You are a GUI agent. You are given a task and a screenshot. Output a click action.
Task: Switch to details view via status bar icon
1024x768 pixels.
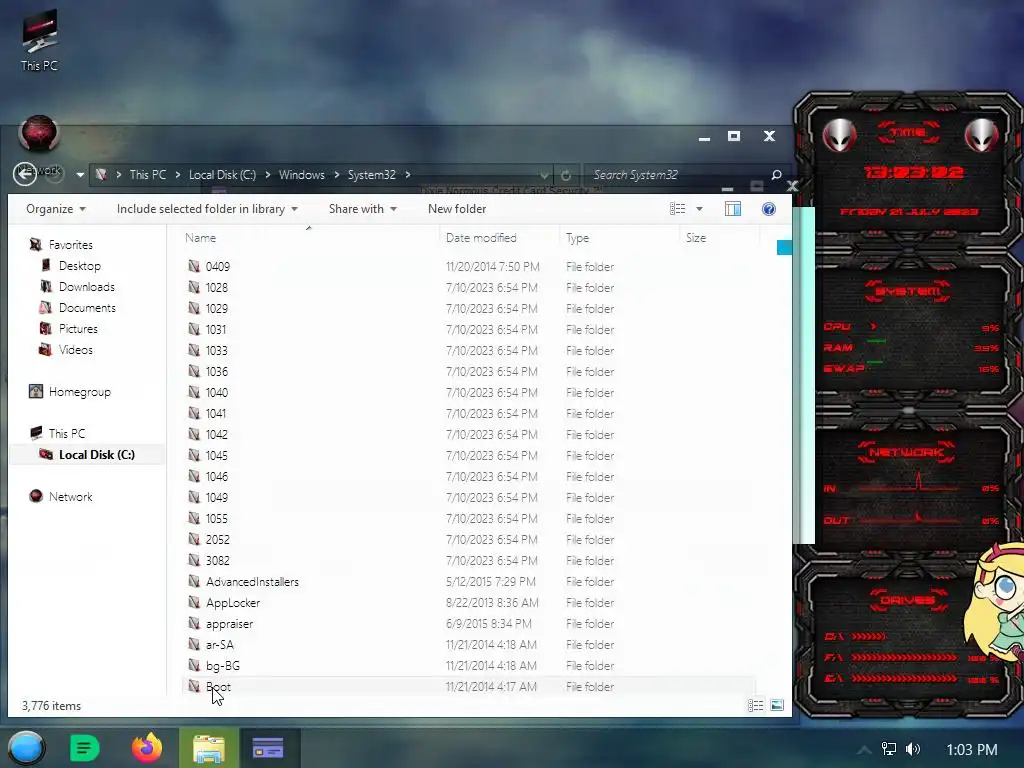click(756, 705)
